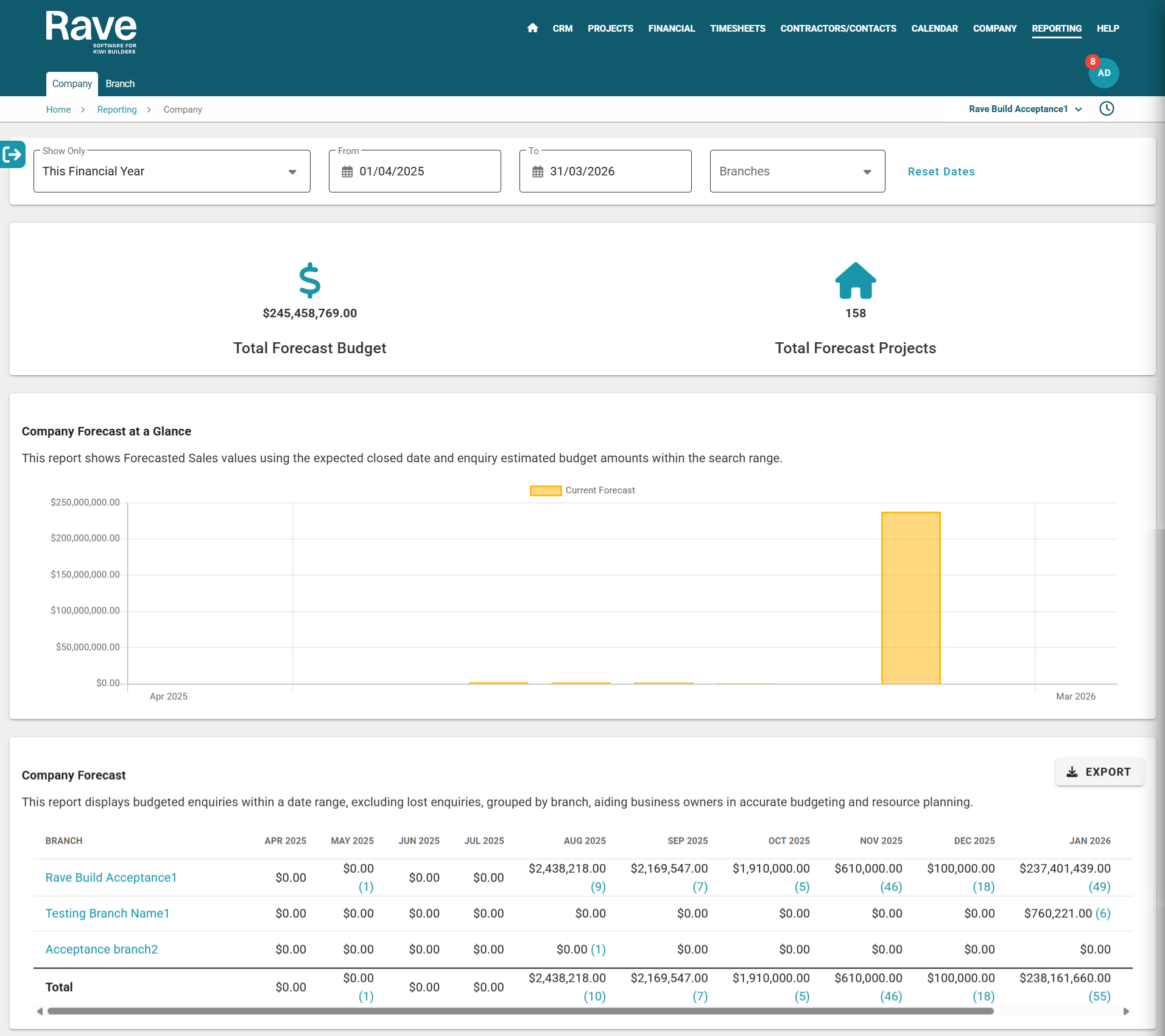The height and width of the screenshot is (1036, 1165).
Task: Expand Rave Build Acceptance1 company selector
Action: [1025, 109]
